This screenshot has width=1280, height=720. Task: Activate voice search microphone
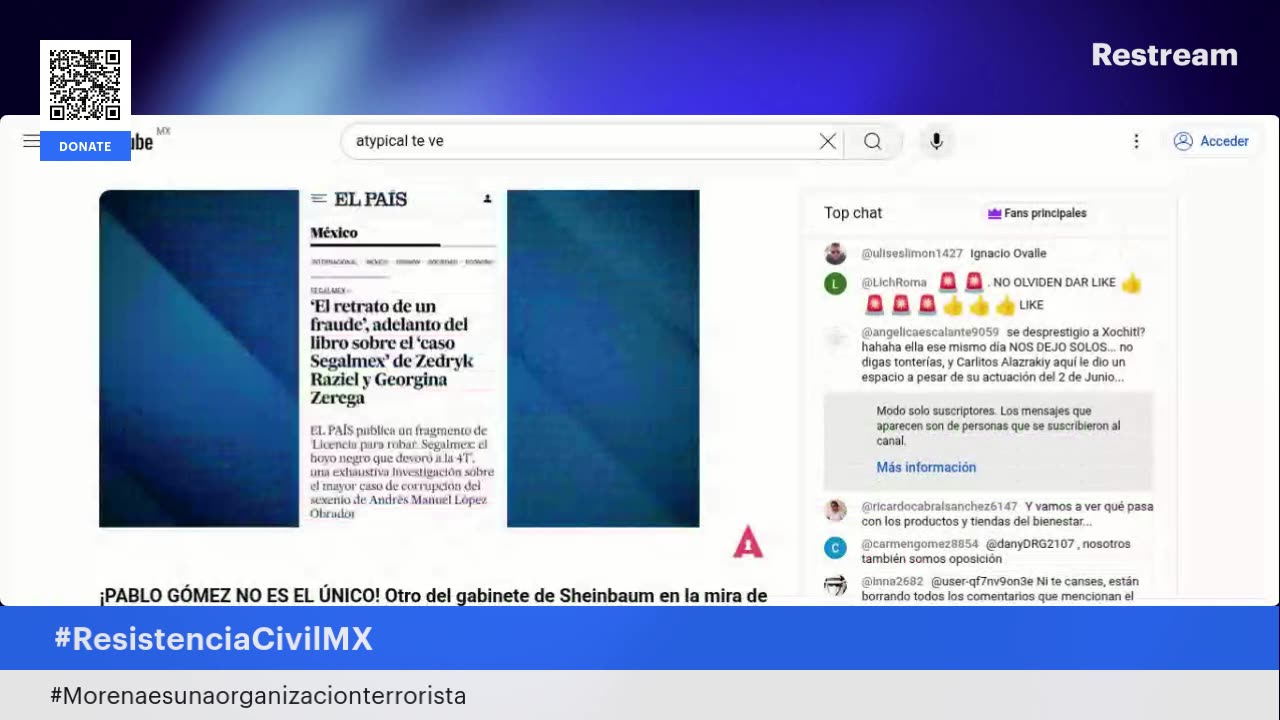pos(936,141)
